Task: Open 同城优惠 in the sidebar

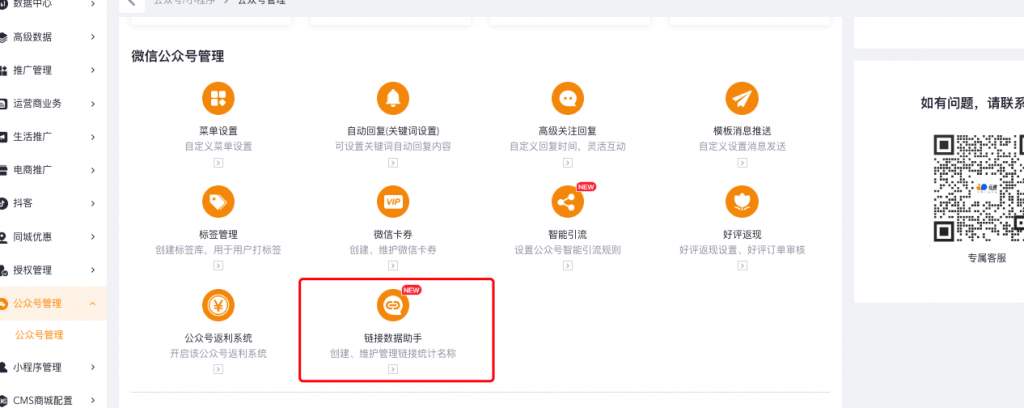Action: pyautogui.click(x=33, y=237)
